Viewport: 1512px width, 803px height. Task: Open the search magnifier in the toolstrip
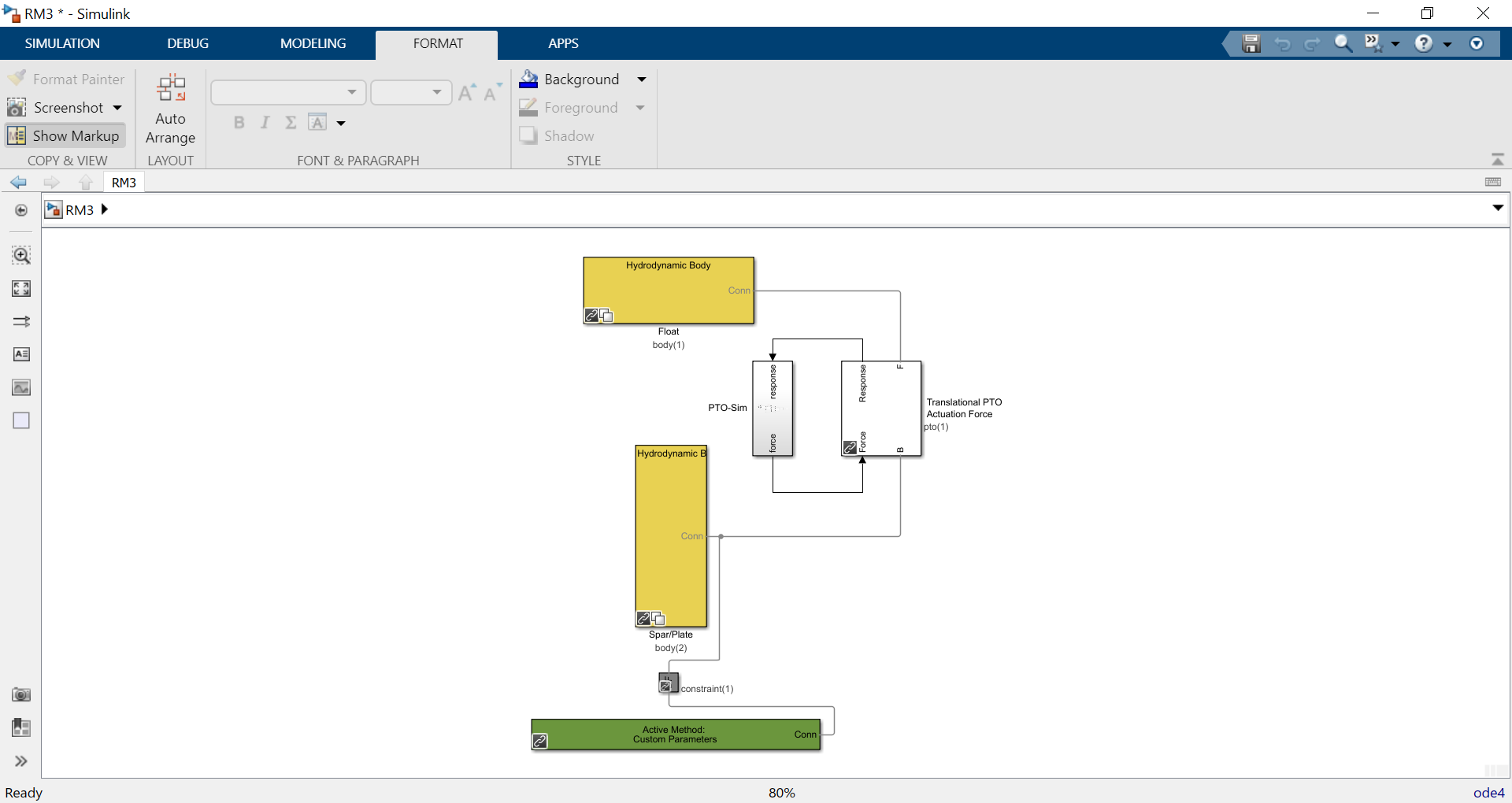pyautogui.click(x=1343, y=43)
